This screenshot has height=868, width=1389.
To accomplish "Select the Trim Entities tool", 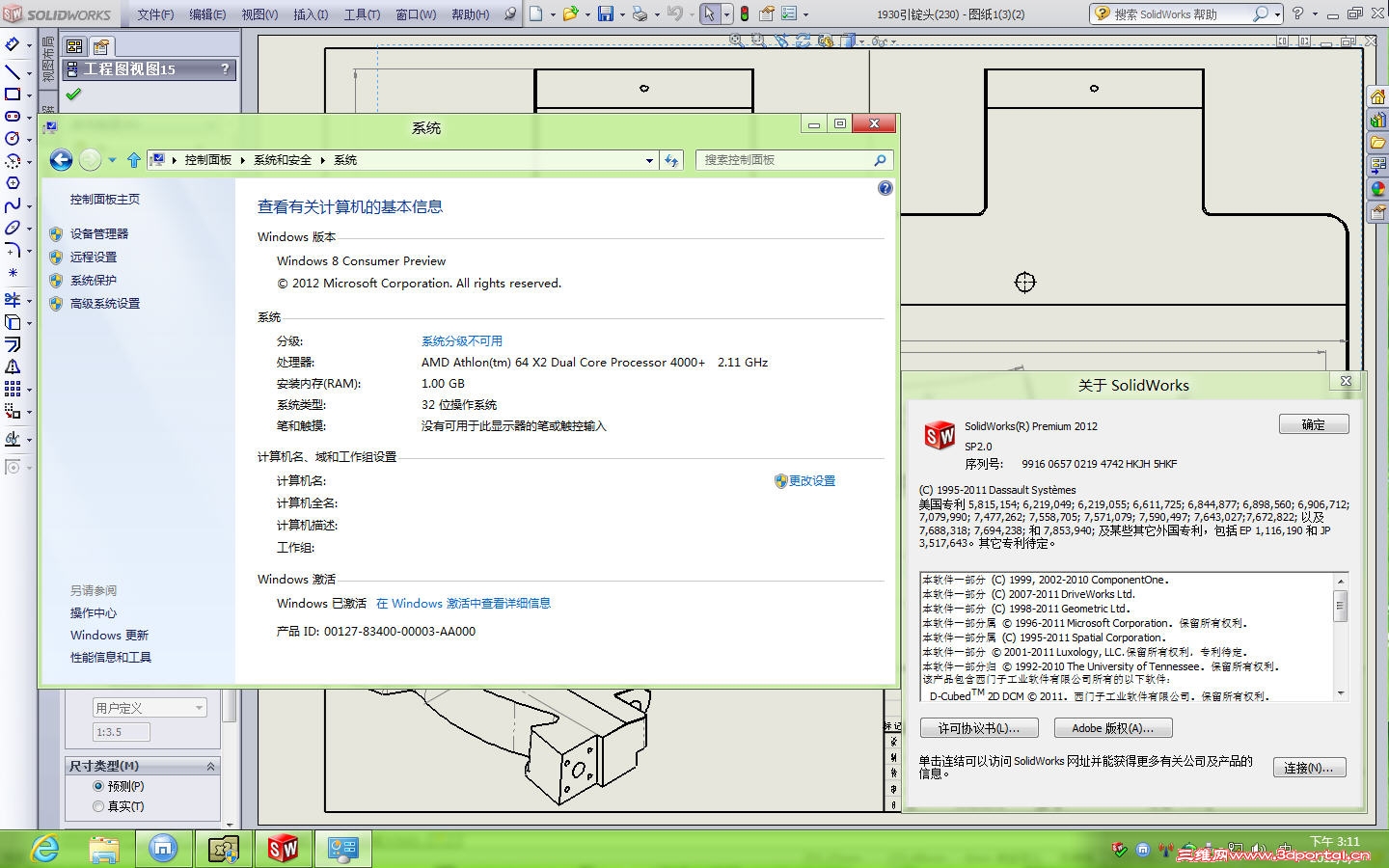I will tap(13, 299).
